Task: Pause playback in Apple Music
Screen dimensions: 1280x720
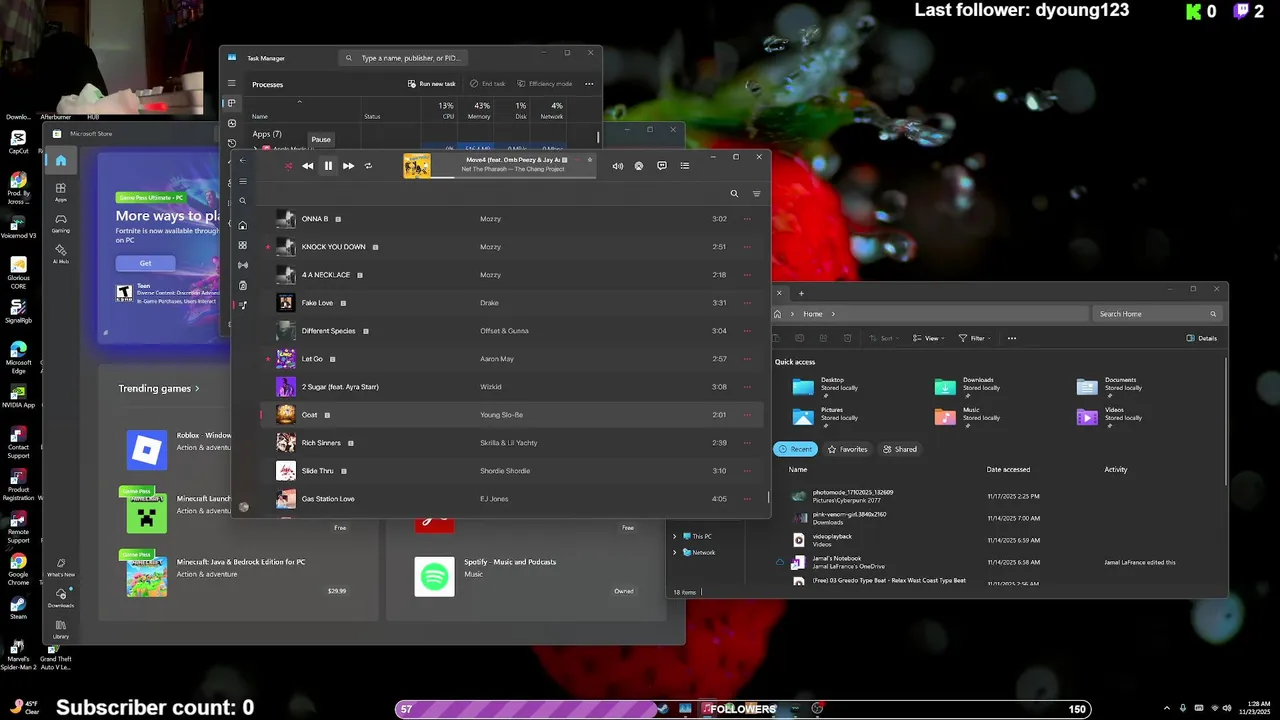Action: [328, 166]
